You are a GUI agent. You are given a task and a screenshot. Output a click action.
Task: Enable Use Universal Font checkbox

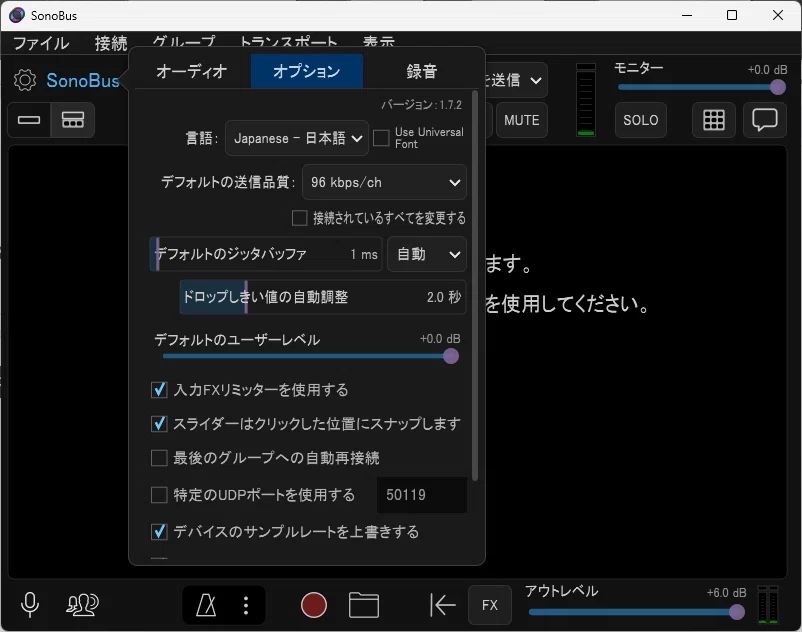click(x=381, y=138)
